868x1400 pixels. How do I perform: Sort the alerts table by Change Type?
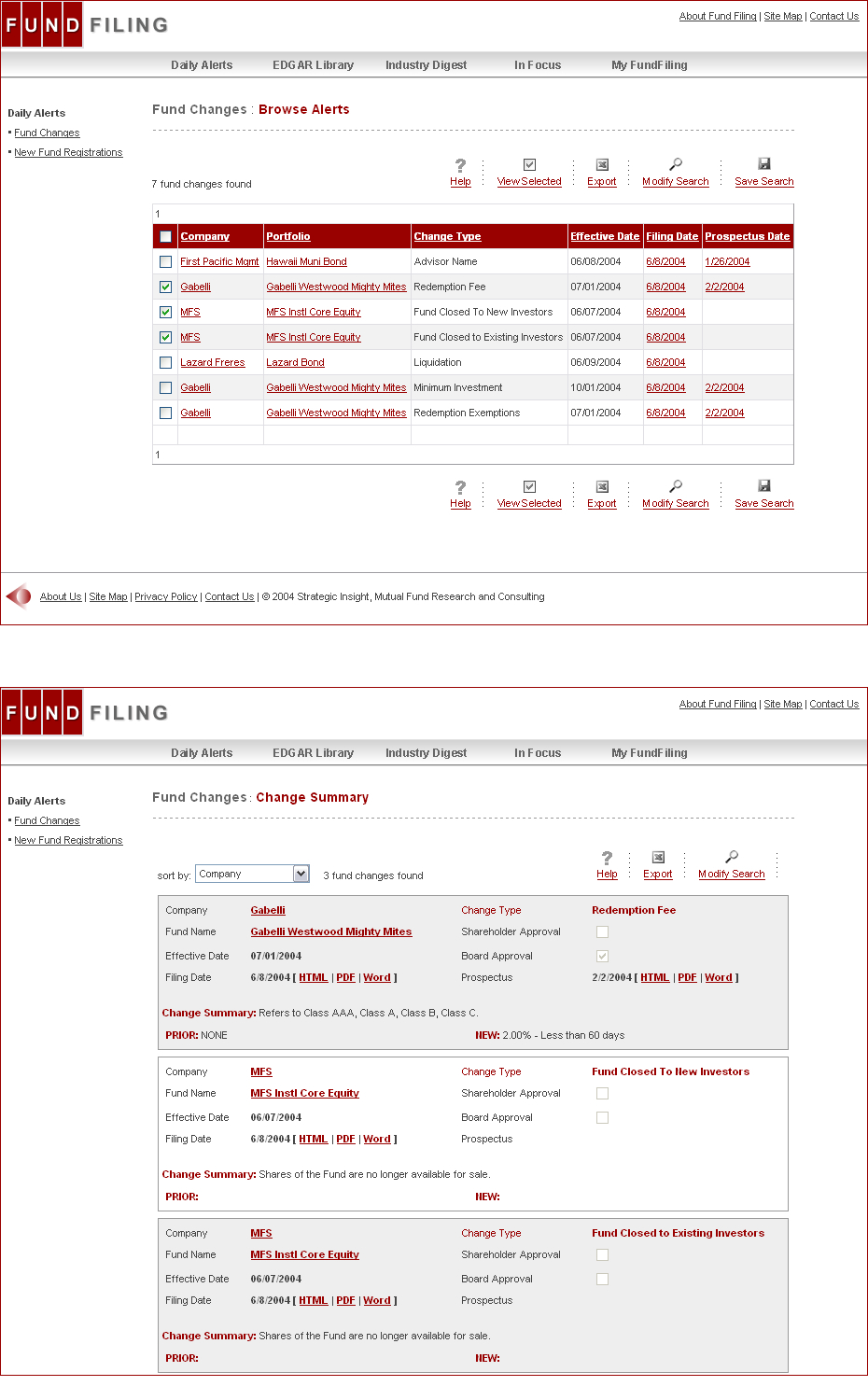(x=447, y=237)
